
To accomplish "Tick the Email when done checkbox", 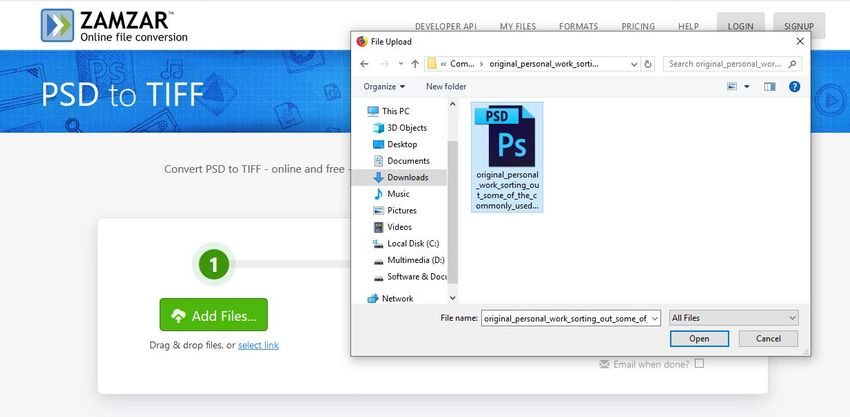I will coord(699,363).
